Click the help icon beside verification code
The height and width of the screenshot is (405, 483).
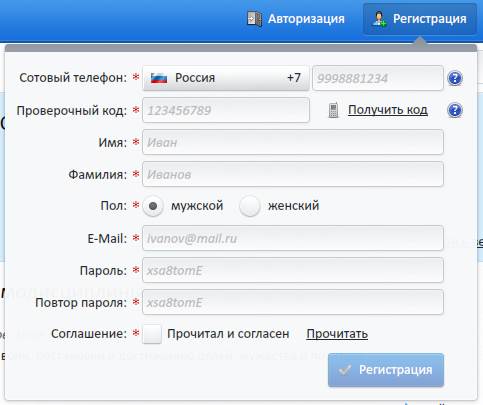(x=455, y=110)
